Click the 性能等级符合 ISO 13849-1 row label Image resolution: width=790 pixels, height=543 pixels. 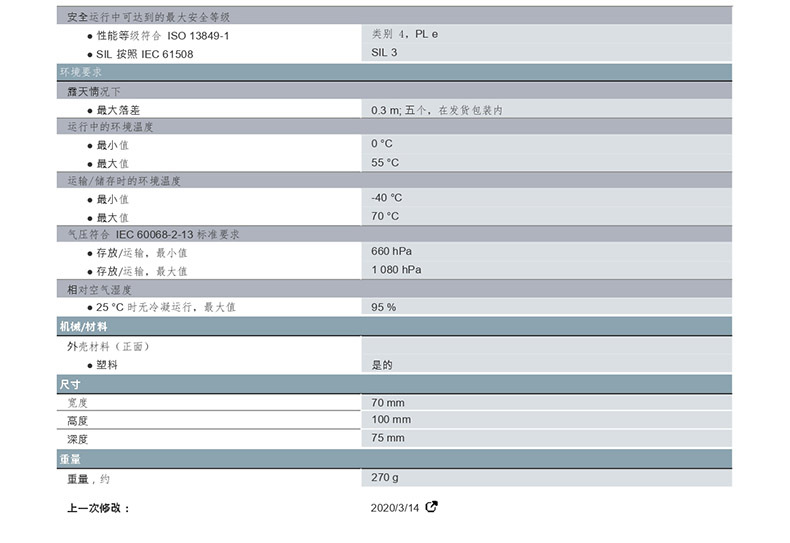pos(163,36)
